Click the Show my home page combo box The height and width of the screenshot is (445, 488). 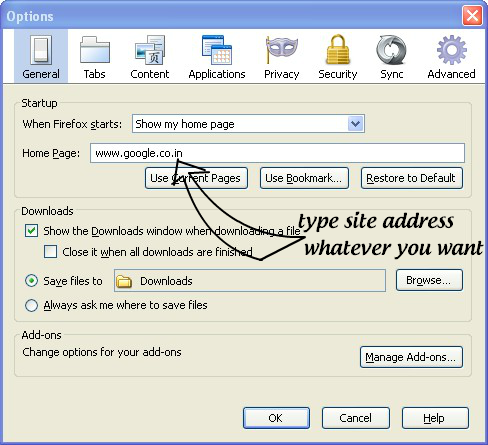(248, 124)
